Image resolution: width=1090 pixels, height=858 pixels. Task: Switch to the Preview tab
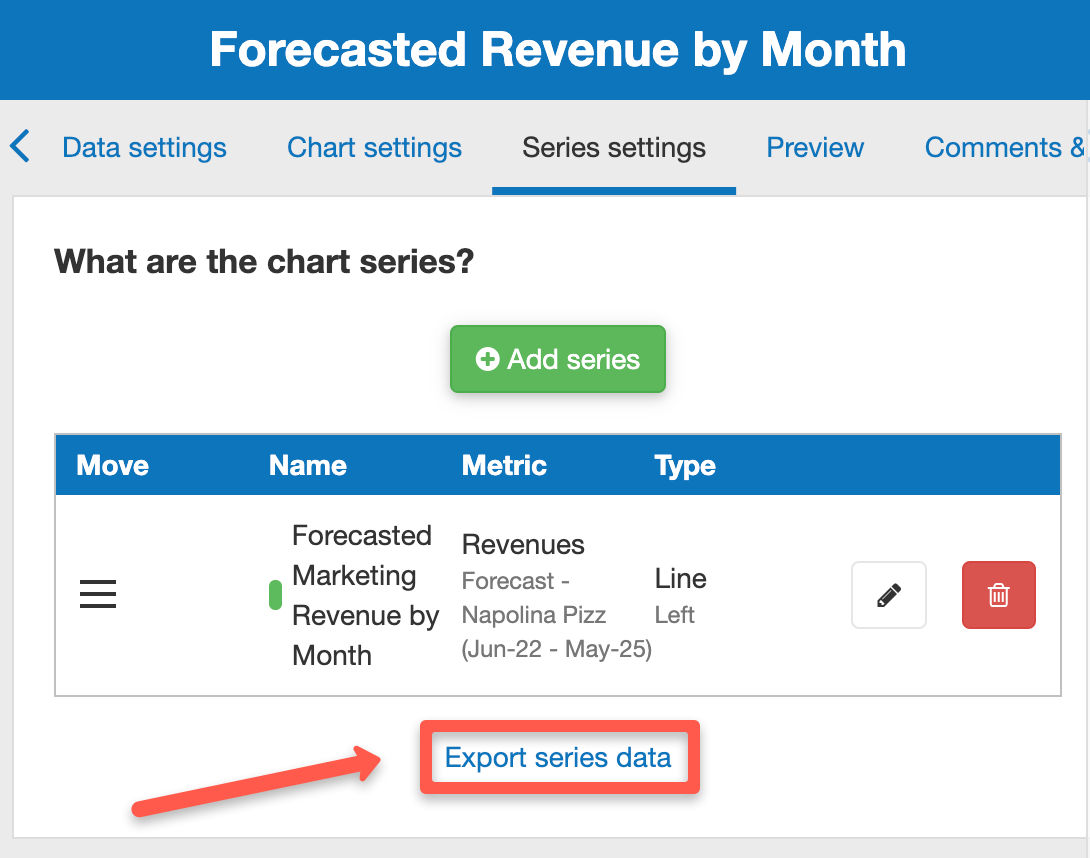(814, 147)
